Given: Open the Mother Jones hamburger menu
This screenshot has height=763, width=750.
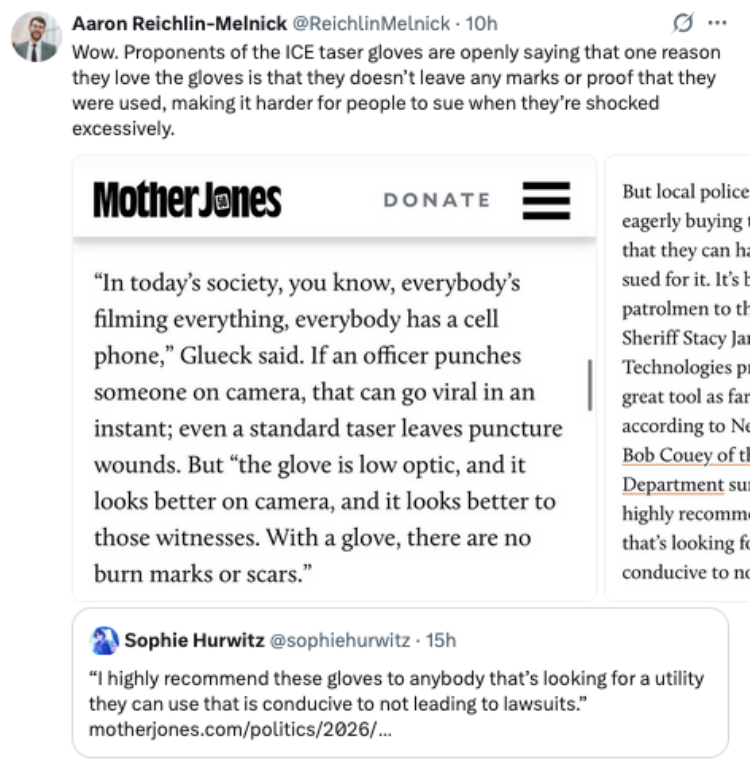Looking at the screenshot, I should (546, 200).
